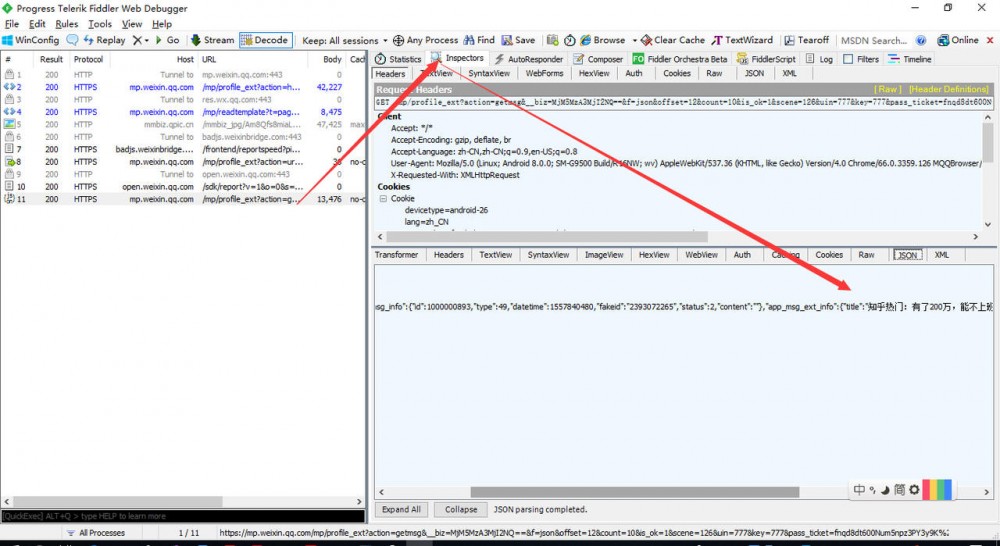Click the comment speech bubble icon

pyautogui.click(x=73, y=40)
